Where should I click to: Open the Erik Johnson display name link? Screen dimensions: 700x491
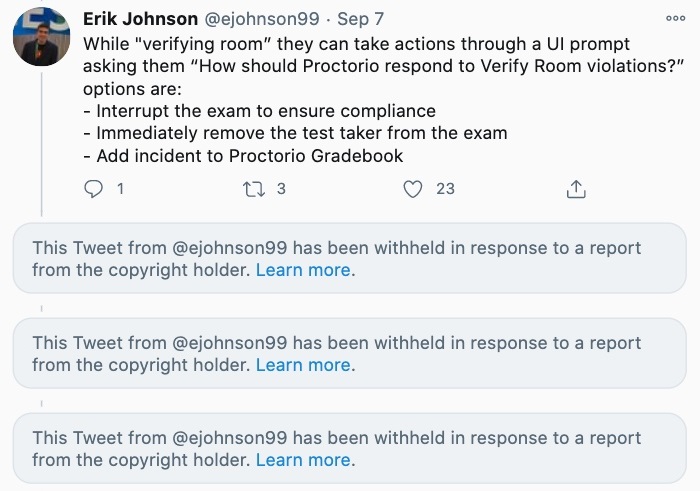[x=139, y=20]
